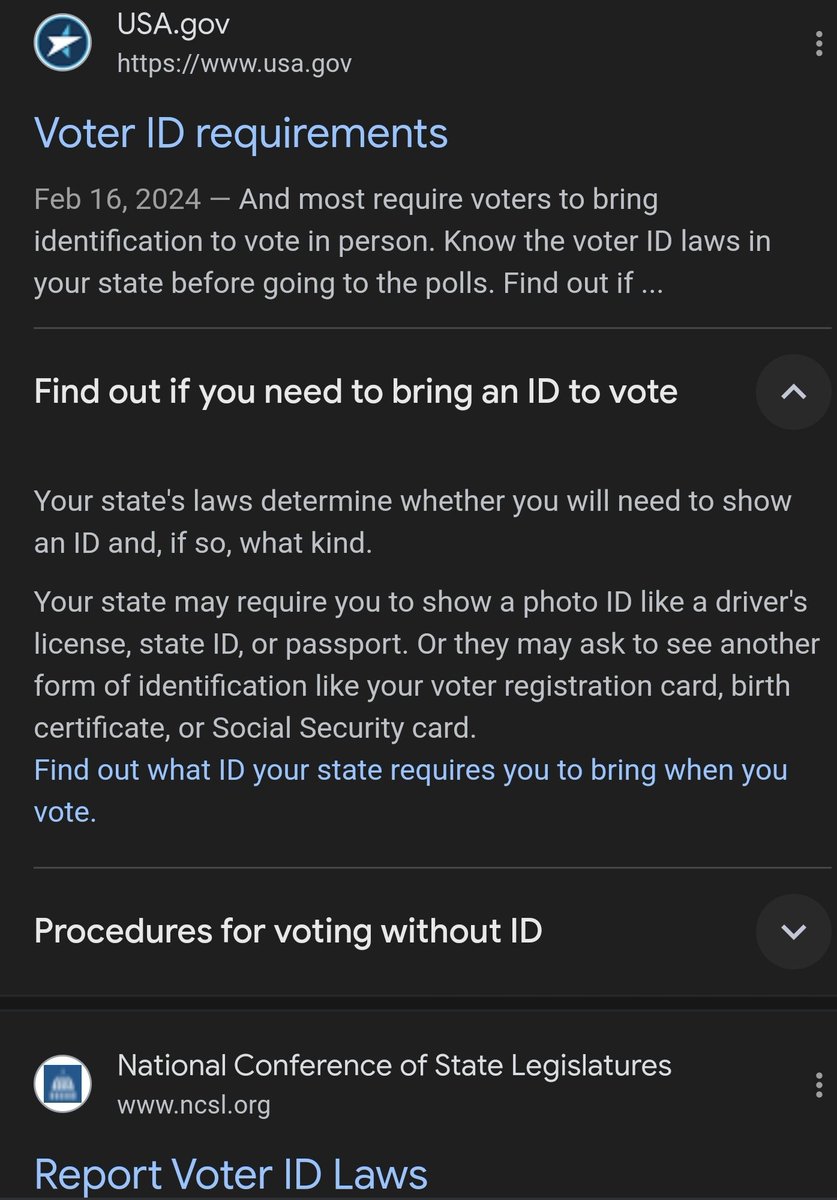Click the NCSL capitol building favicon
837x1200 pixels.
(x=63, y=1084)
